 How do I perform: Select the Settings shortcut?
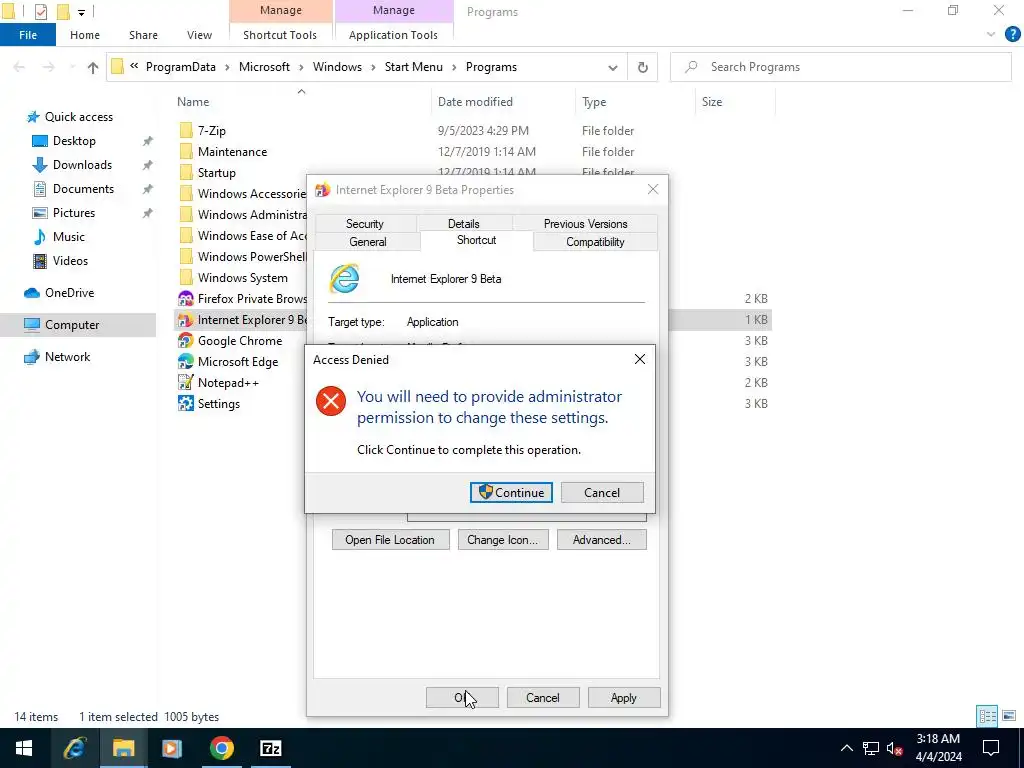point(218,404)
